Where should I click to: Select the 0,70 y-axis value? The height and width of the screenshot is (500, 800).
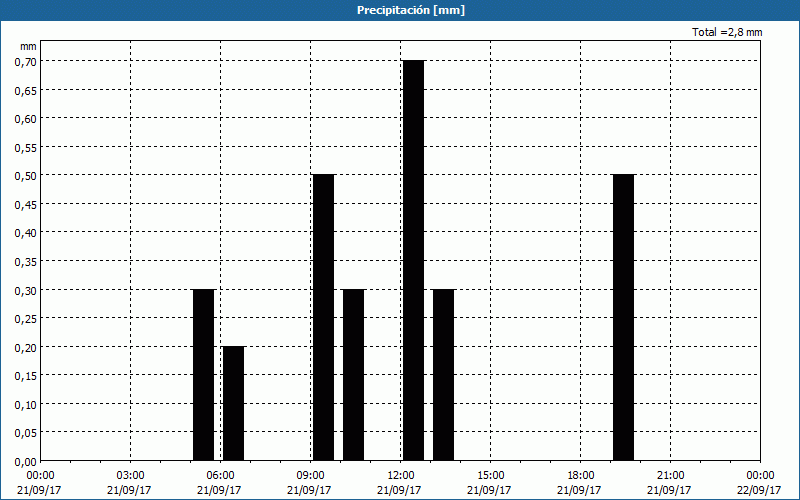point(26,62)
